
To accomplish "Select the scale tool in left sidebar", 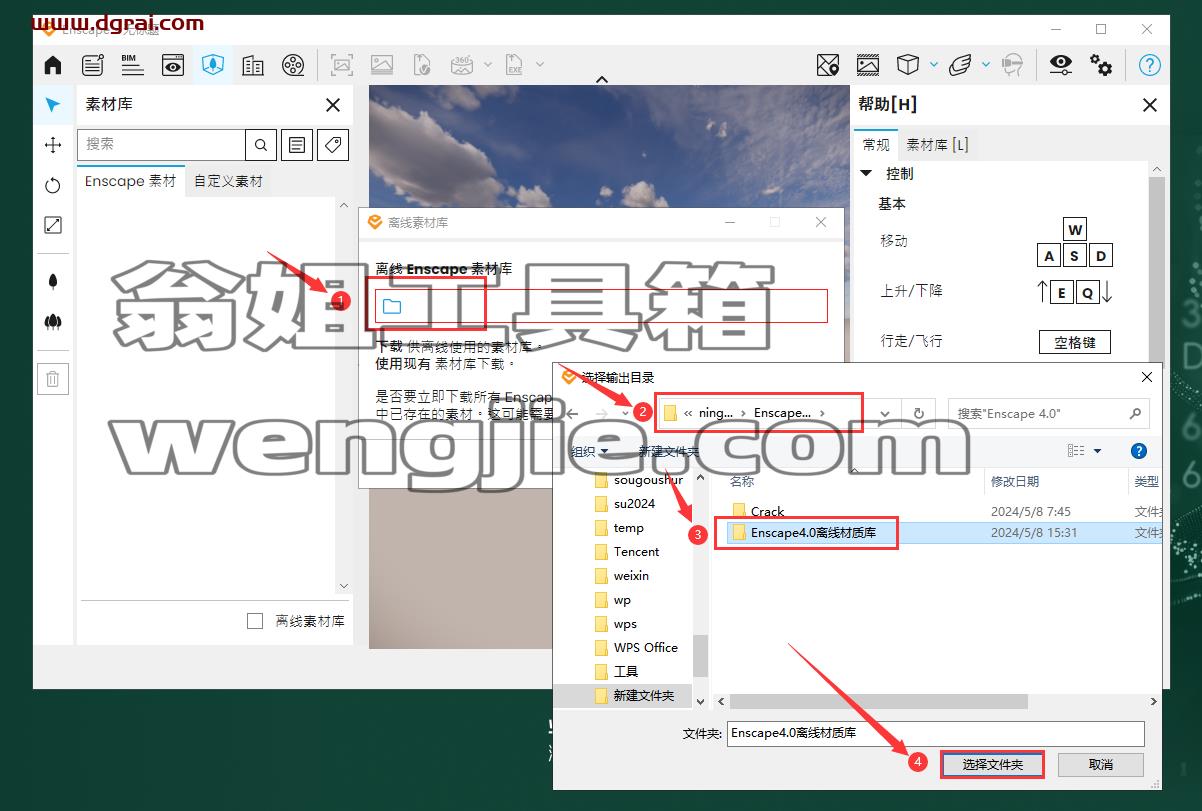I will click(x=53, y=225).
